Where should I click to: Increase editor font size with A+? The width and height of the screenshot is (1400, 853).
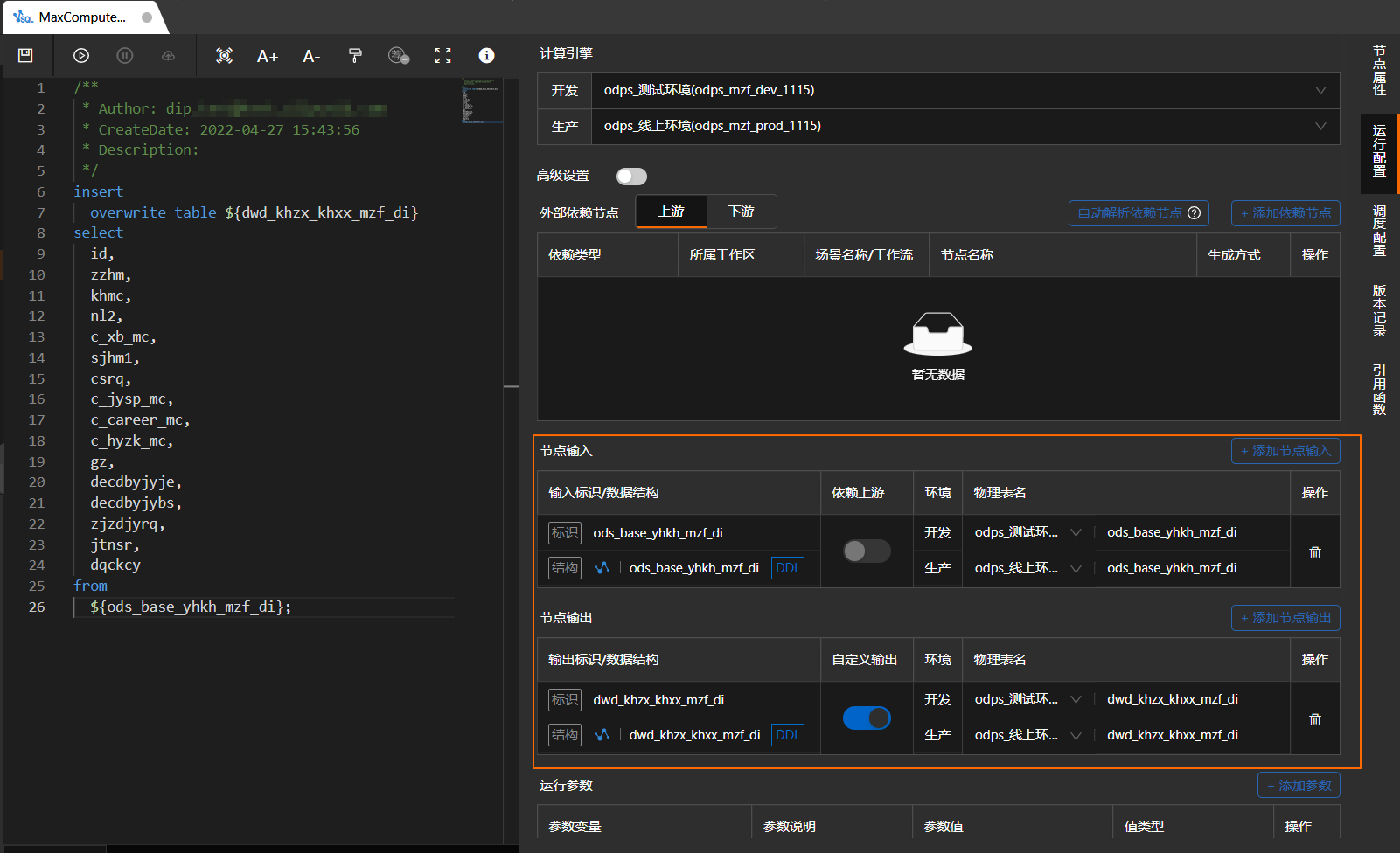tap(267, 57)
